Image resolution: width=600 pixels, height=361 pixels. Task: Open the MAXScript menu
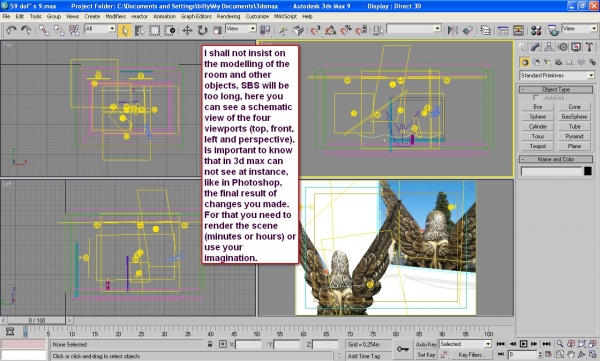coord(285,16)
